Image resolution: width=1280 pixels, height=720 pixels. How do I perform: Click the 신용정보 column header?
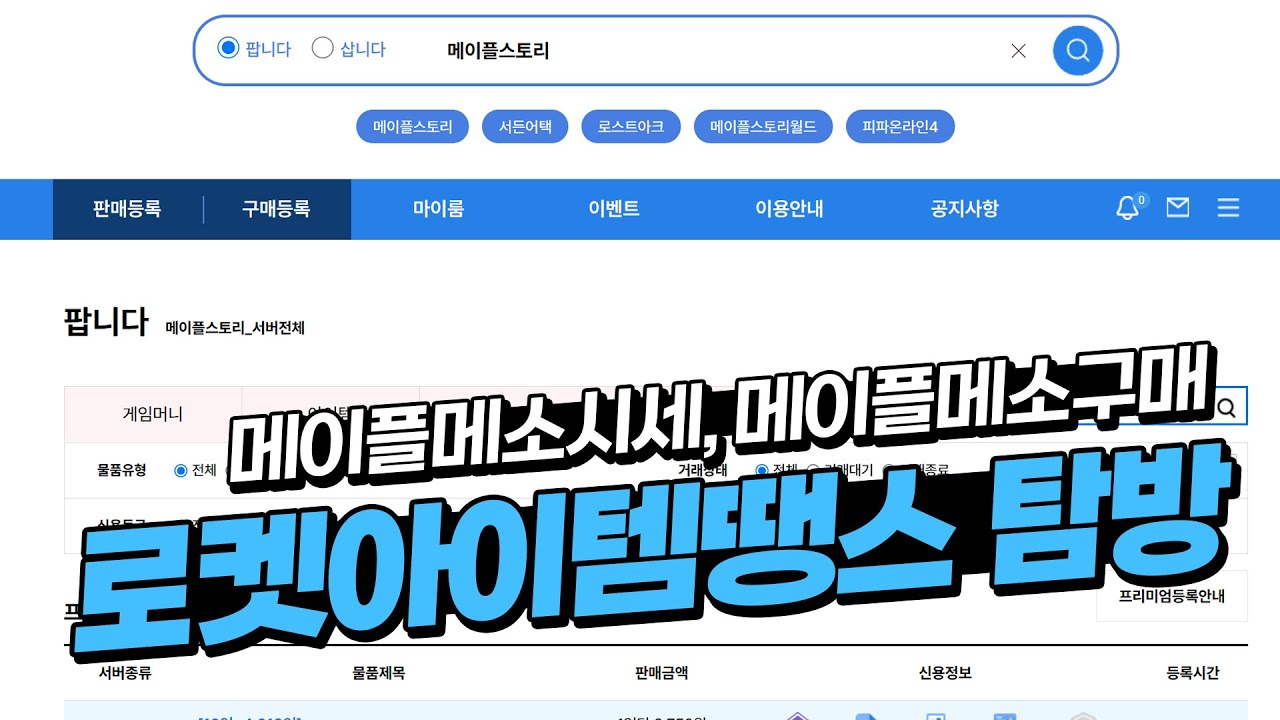pos(945,673)
